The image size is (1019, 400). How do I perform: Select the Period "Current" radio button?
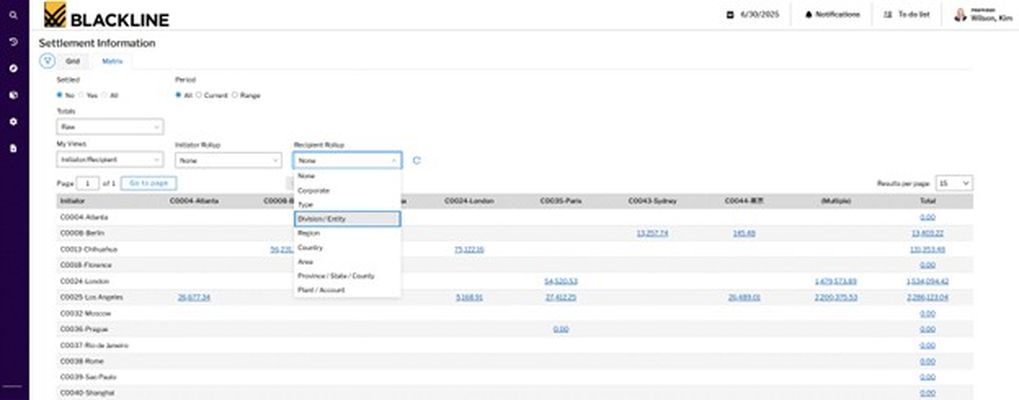199,95
